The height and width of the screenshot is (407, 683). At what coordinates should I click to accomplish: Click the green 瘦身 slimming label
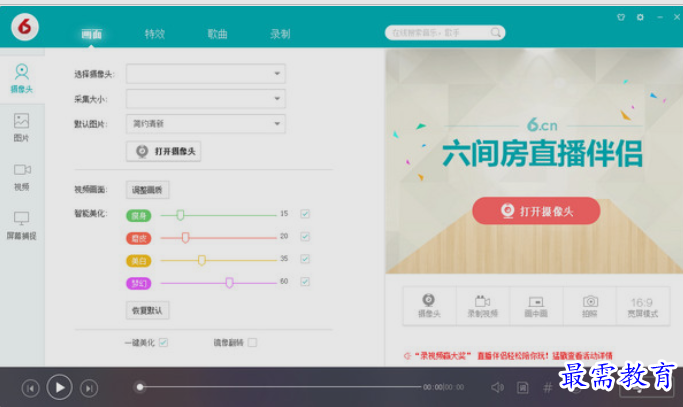pyautogui.click(x=139, y=215)
